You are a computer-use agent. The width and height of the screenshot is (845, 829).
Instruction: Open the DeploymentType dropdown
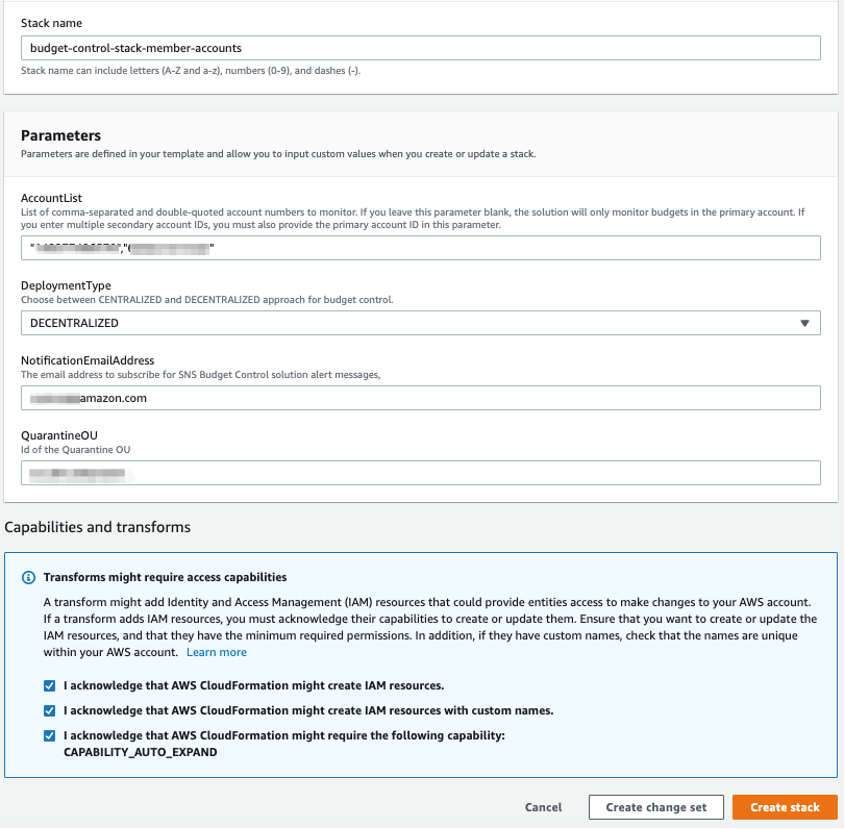pyautogui.click(x=420, y=323)
